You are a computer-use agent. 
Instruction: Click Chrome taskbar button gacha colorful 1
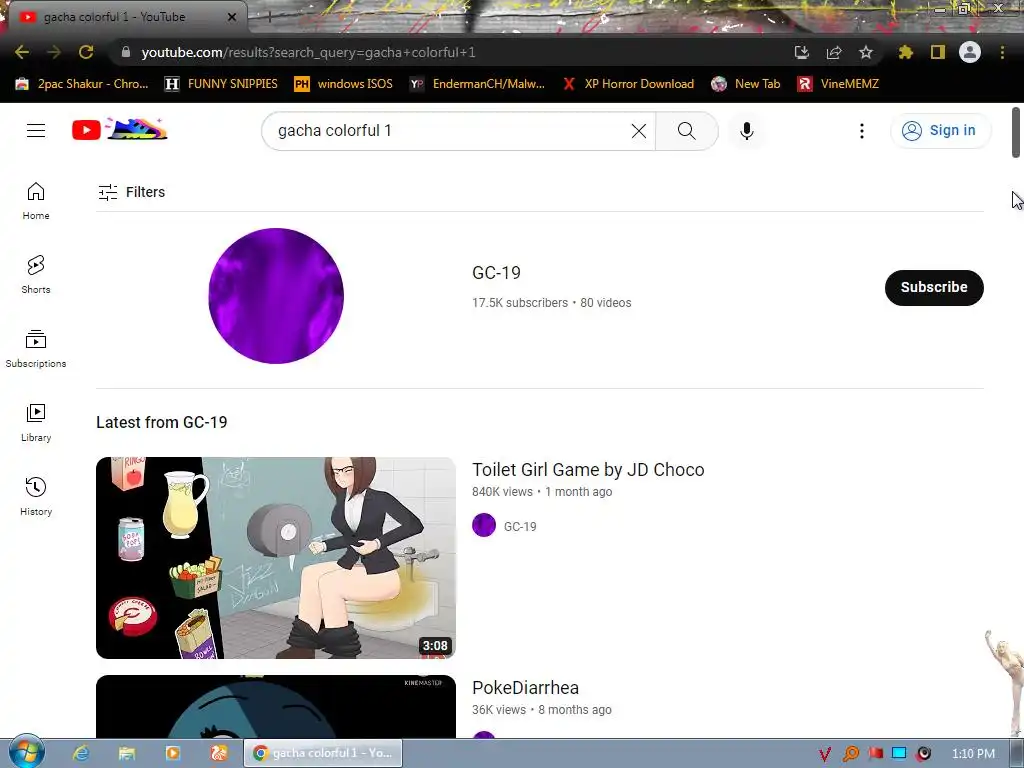click(324, 753)
